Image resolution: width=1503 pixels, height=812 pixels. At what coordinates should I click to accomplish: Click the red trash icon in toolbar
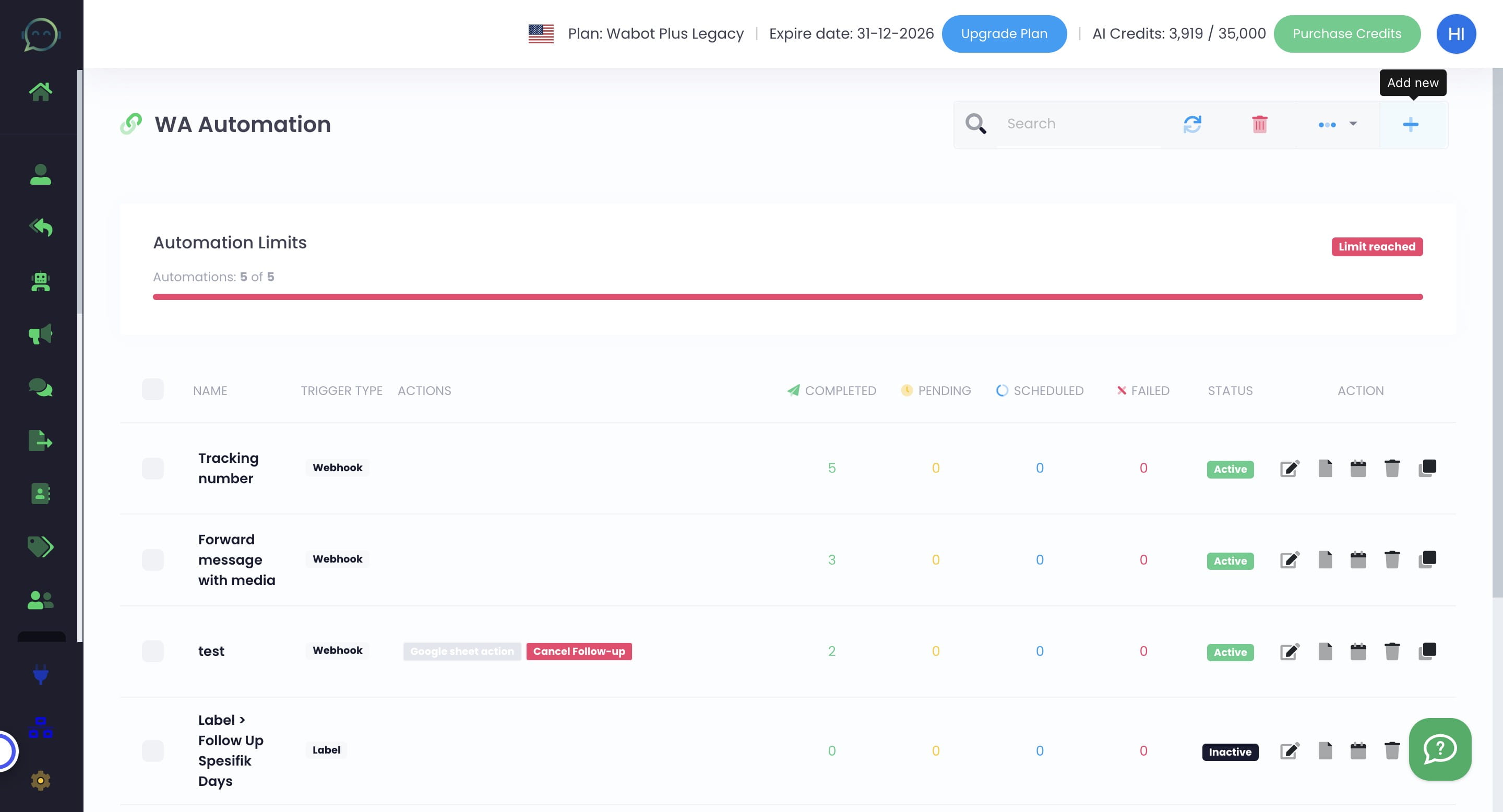point(1259,124)
